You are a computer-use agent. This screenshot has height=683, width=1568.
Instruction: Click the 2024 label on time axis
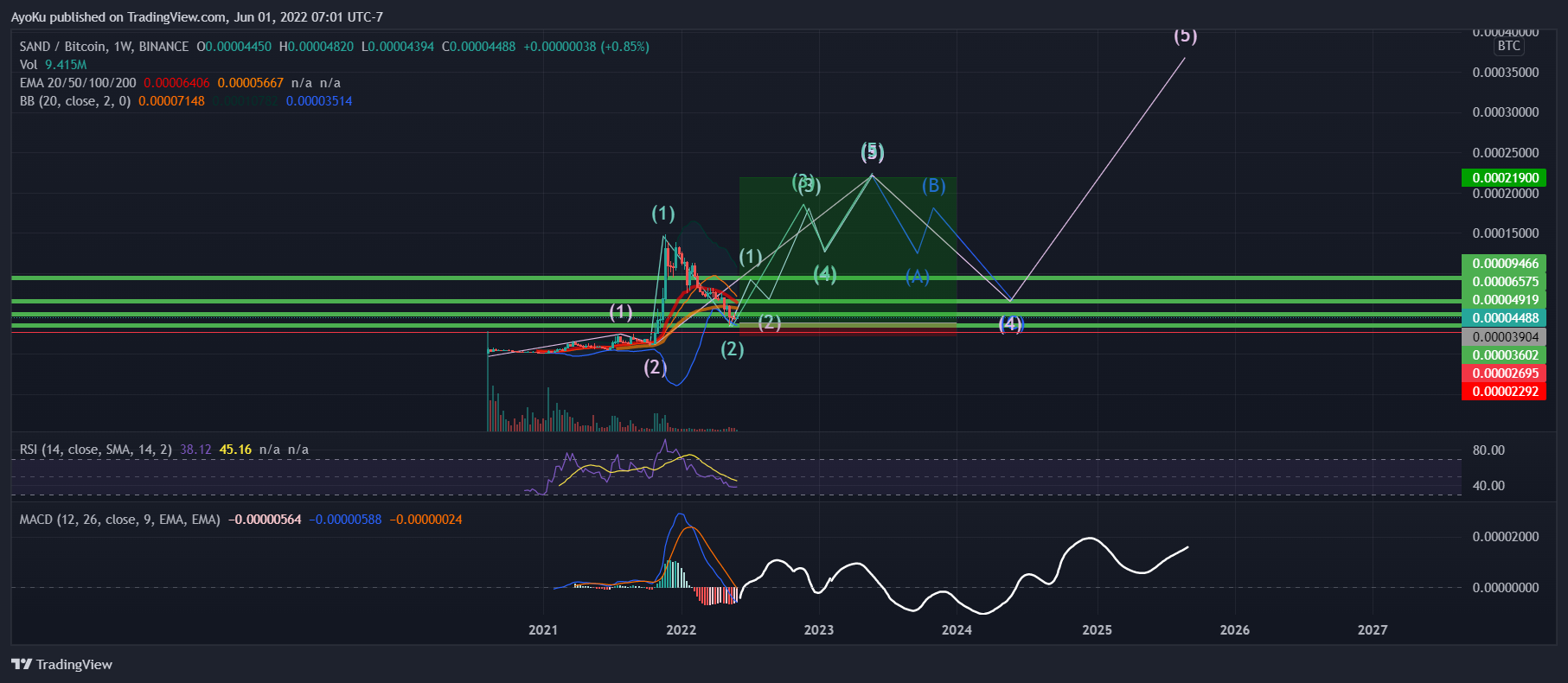(x=957, y=630)
